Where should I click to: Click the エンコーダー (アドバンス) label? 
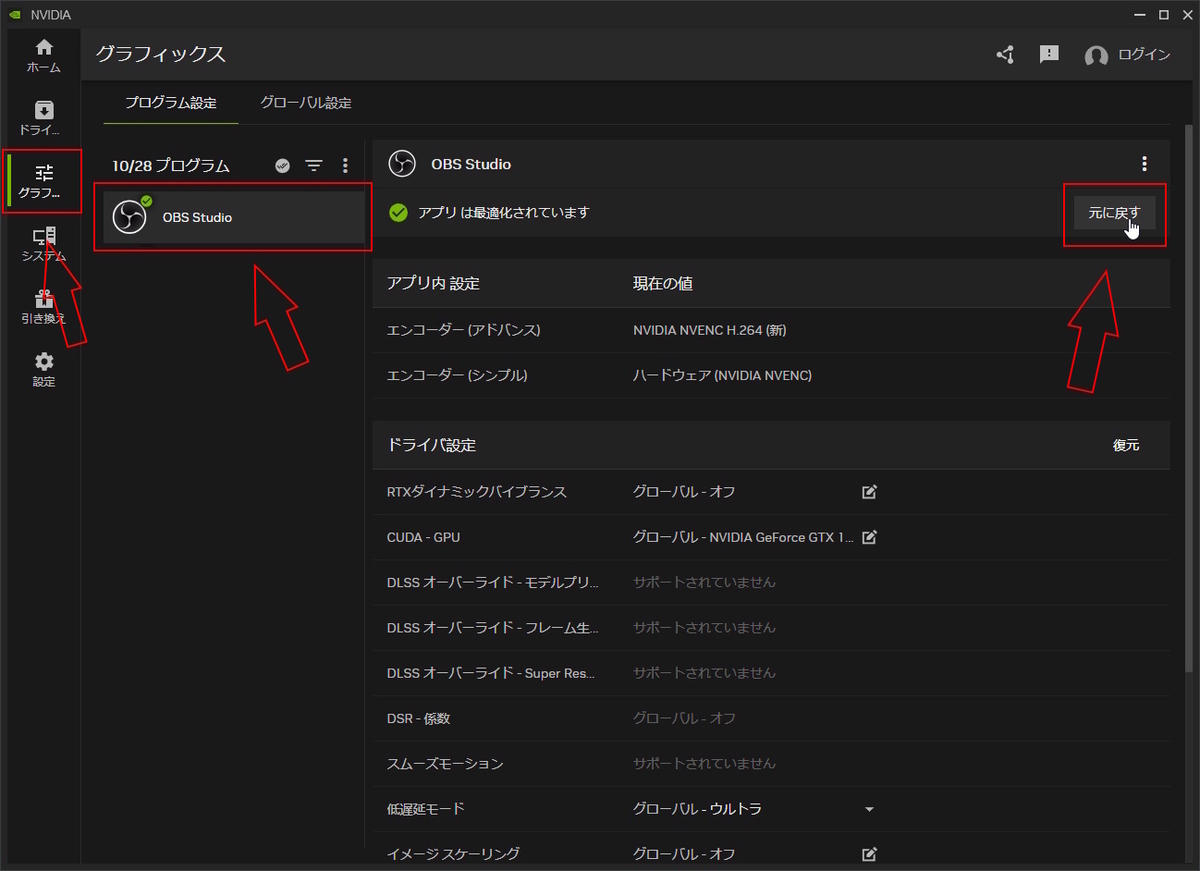click(x=463, y=330)
